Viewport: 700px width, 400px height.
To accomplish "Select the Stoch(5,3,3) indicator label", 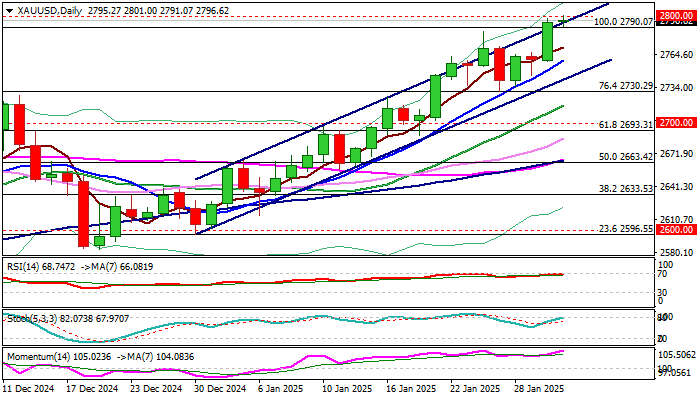I will click(x=31, y=319).
